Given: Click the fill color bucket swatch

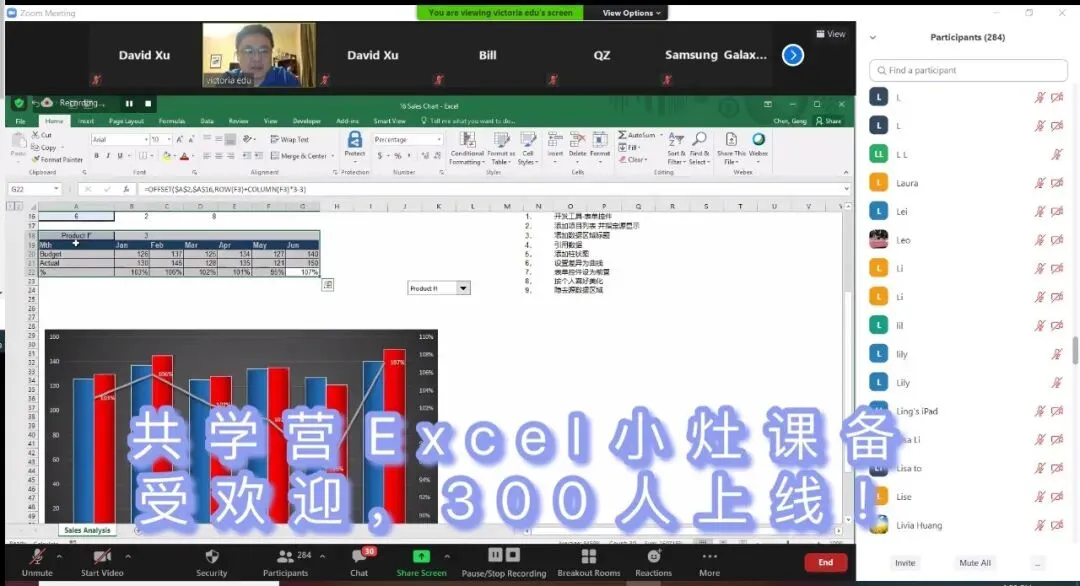Looking at the screenshot, I should coord(166,157).
